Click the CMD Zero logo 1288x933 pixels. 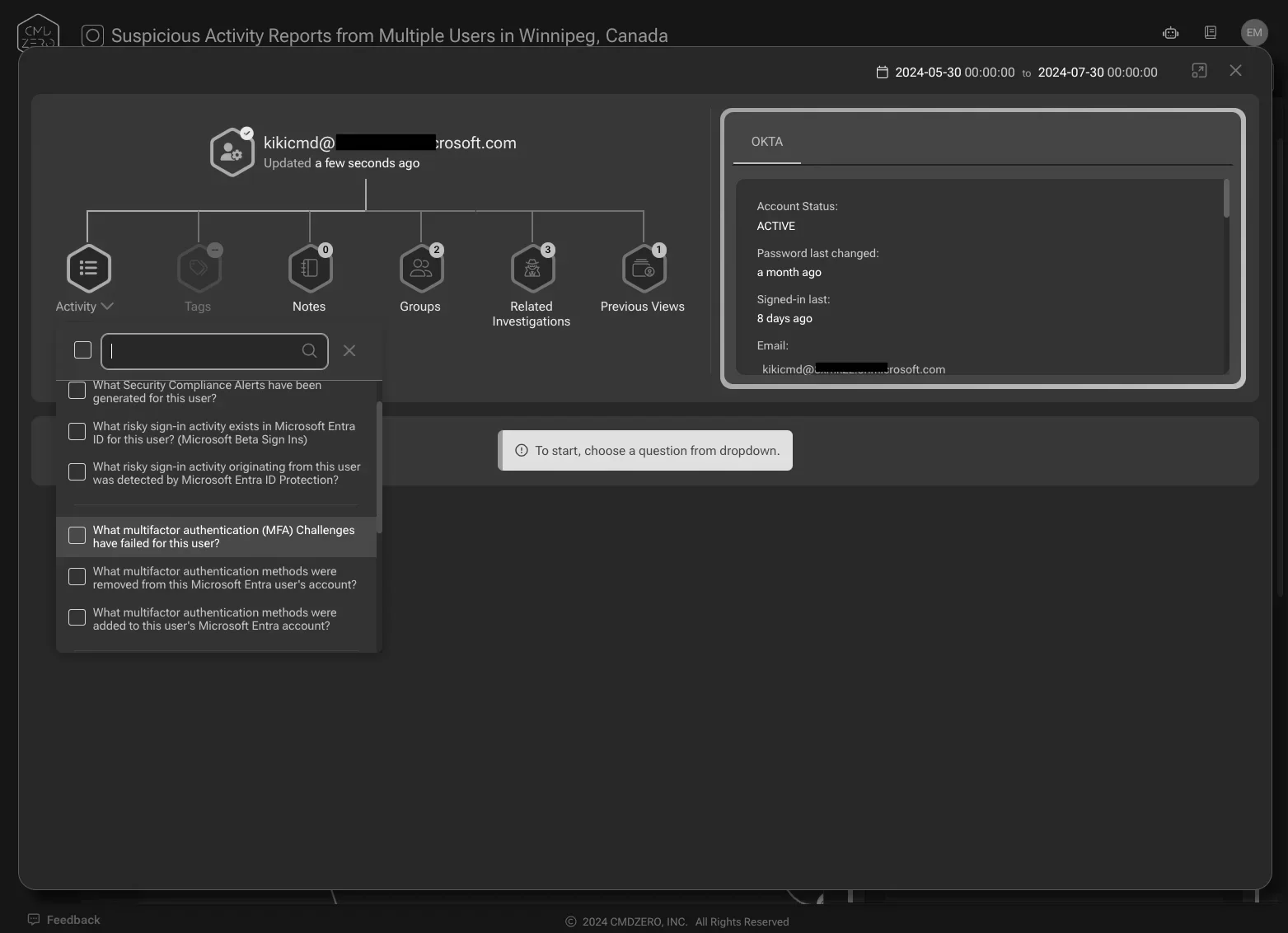pyautogui.click(x=38, y=33)
